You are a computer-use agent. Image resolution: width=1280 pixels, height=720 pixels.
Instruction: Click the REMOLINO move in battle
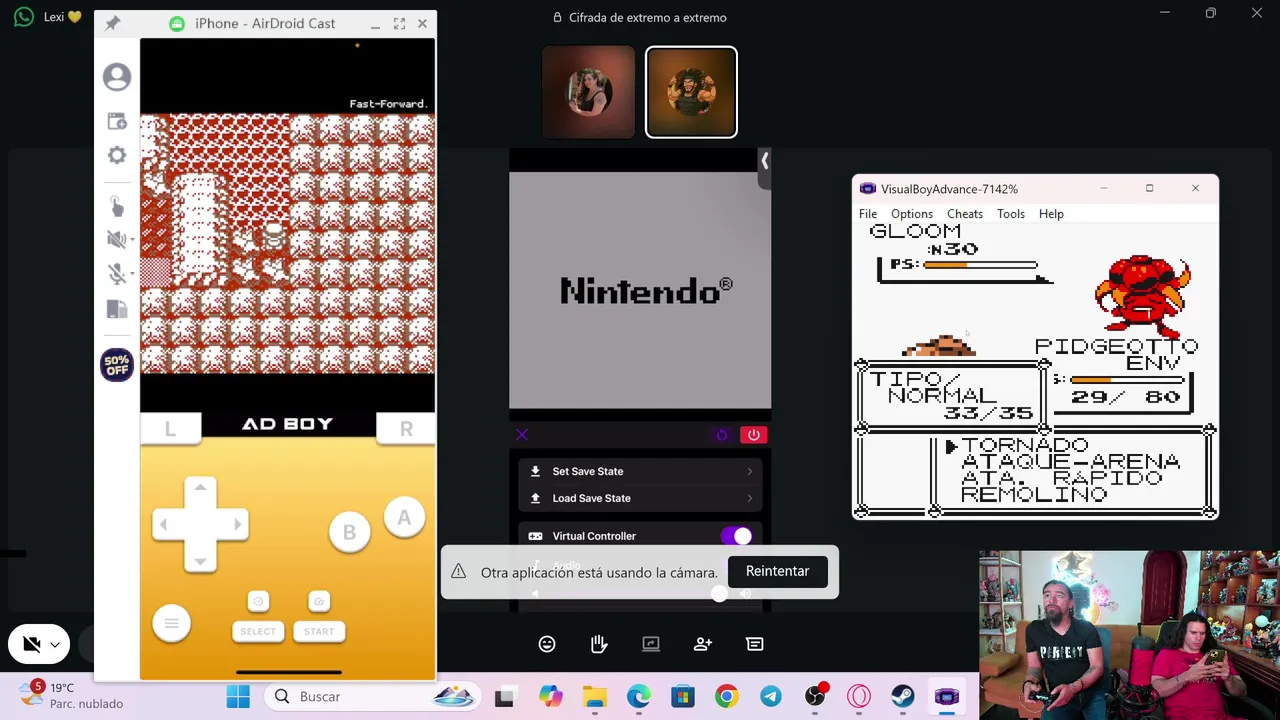coord(1034,495)
